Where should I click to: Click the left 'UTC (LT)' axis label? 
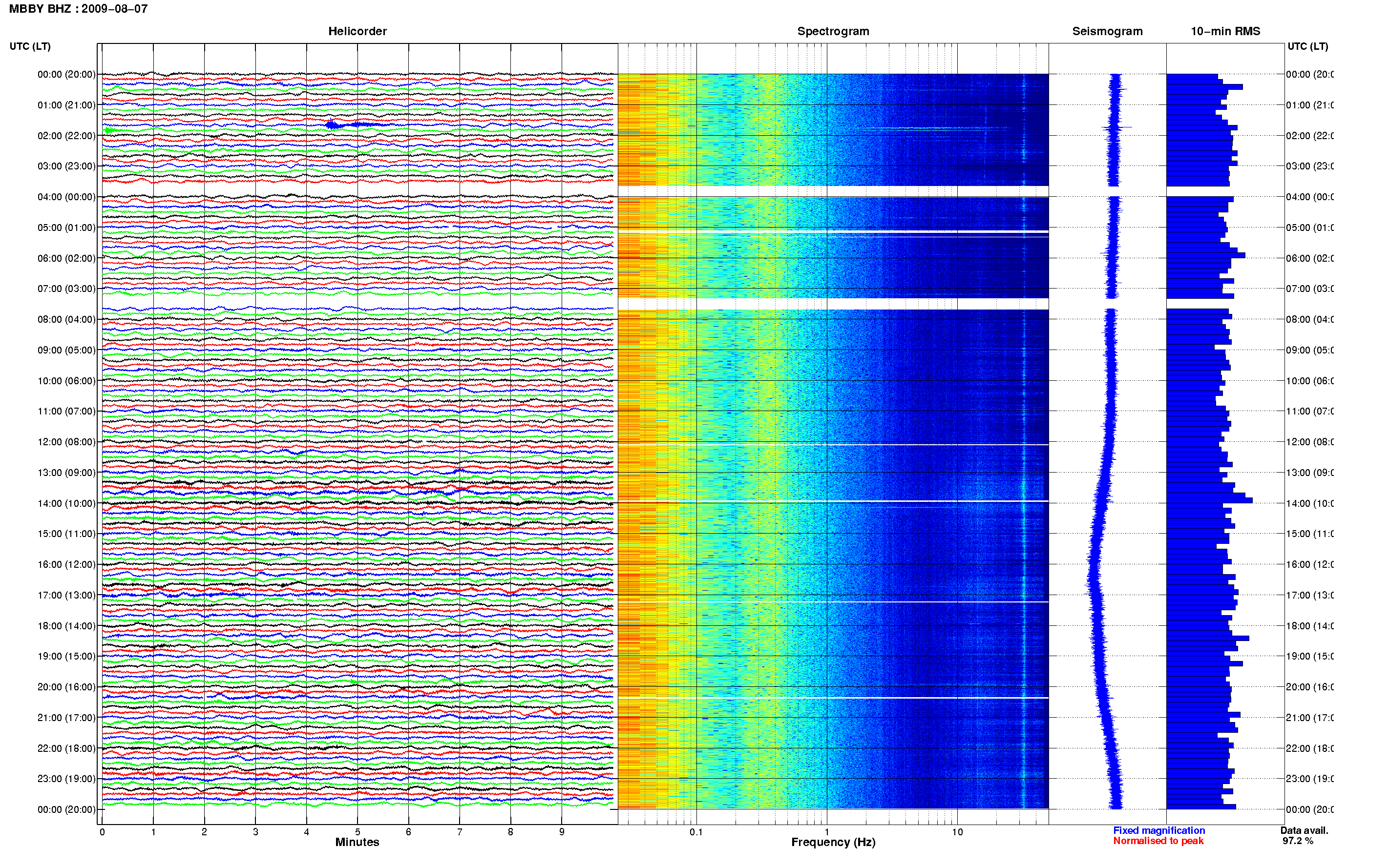(30, 46)
